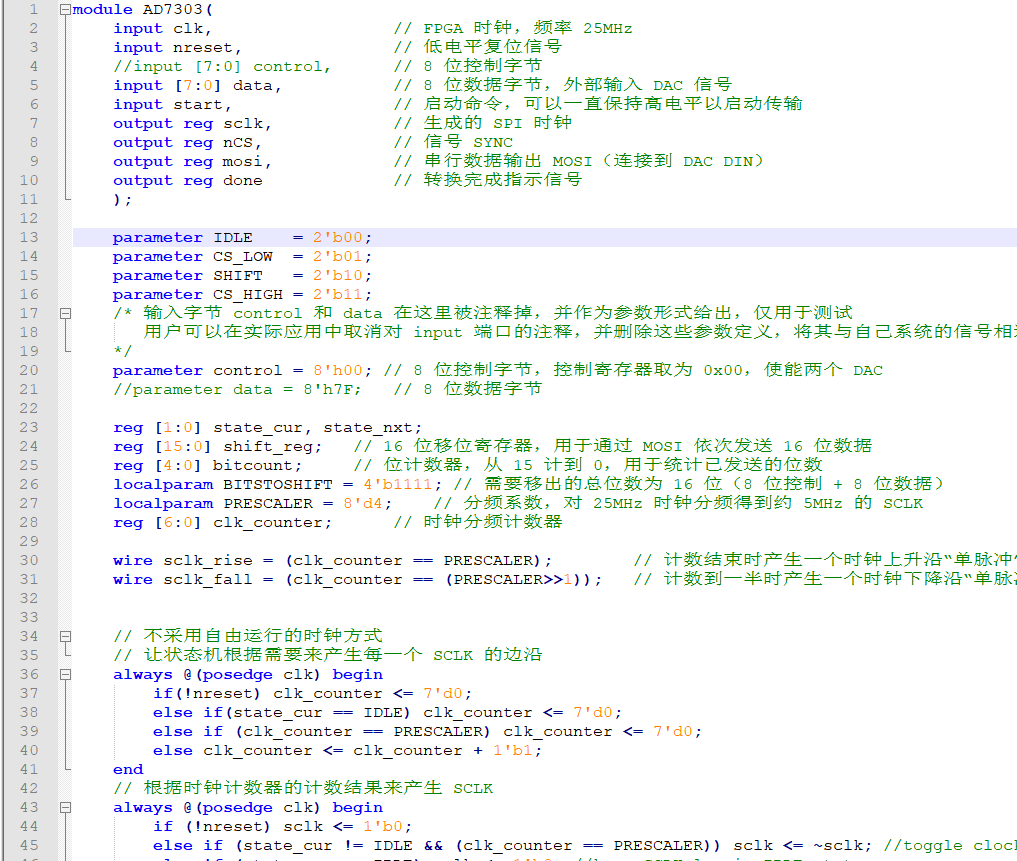Screen dimensions: 1017x861
Task: Click 'always @(posedge clk) begin' on line 43
Action: tap(248, 808)
